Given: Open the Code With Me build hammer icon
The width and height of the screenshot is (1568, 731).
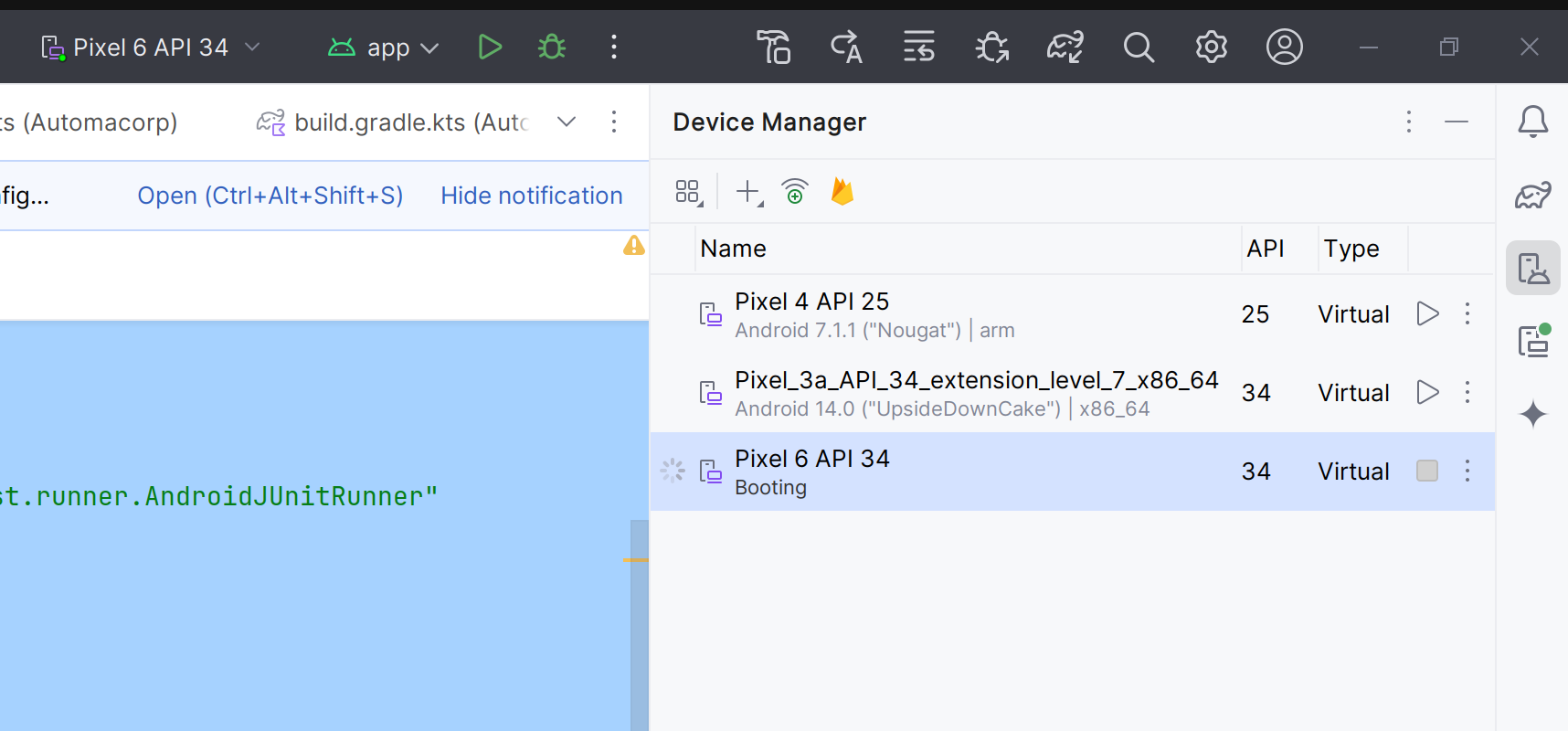Looking at the screenshot, I should point(774,47).
